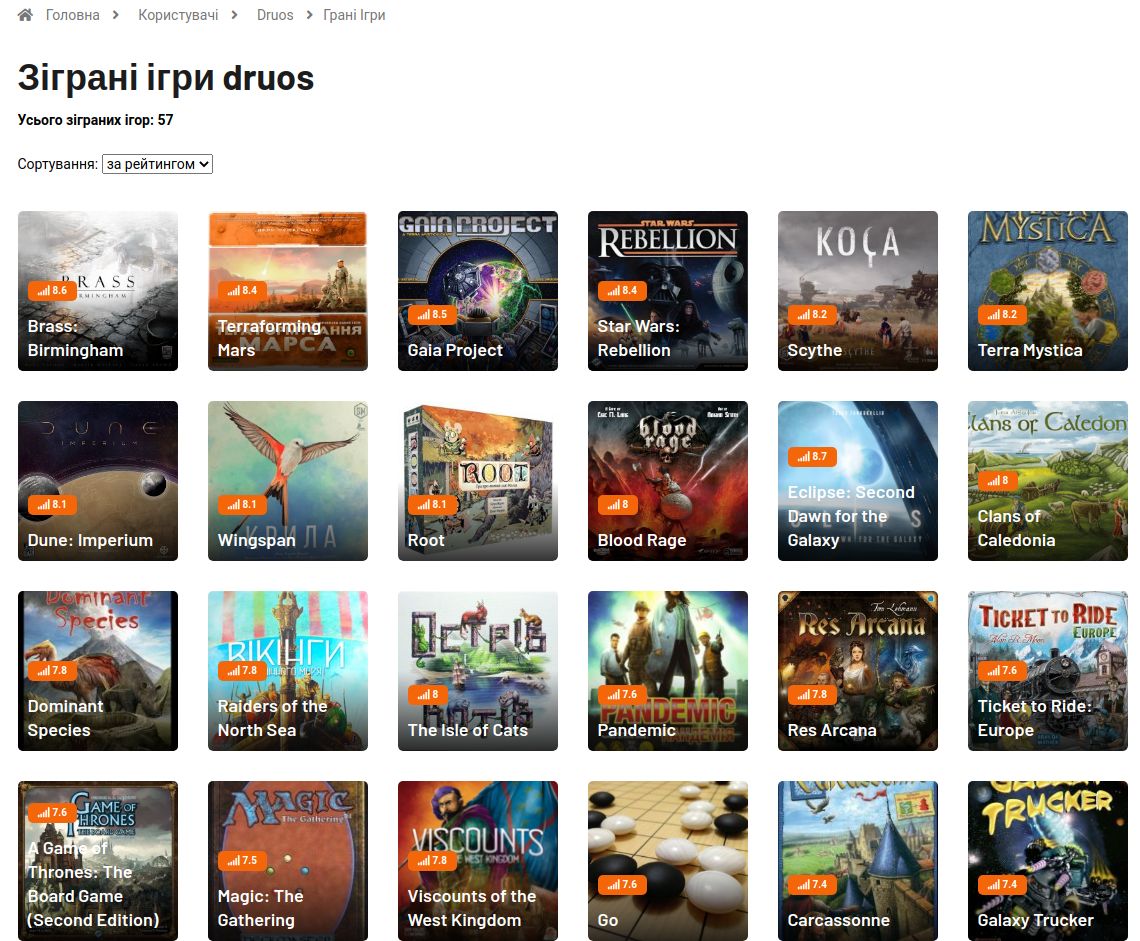Open the Terraforming Mars game title
Image resolution: width=1140 pixels, height=941 pixels.
(269, 338)
